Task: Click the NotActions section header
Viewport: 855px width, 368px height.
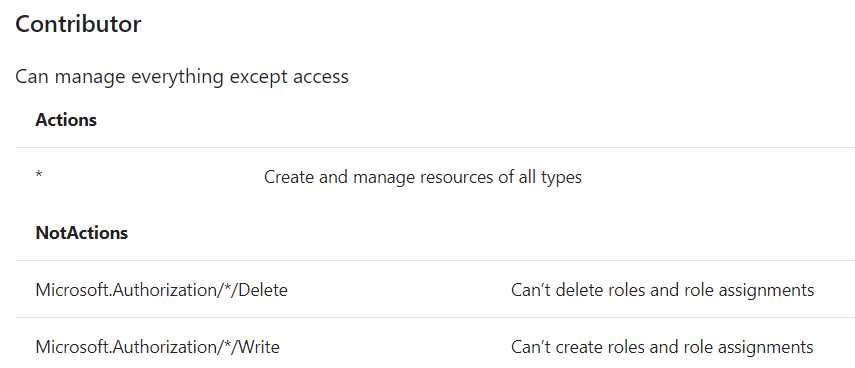Action: 82,233
